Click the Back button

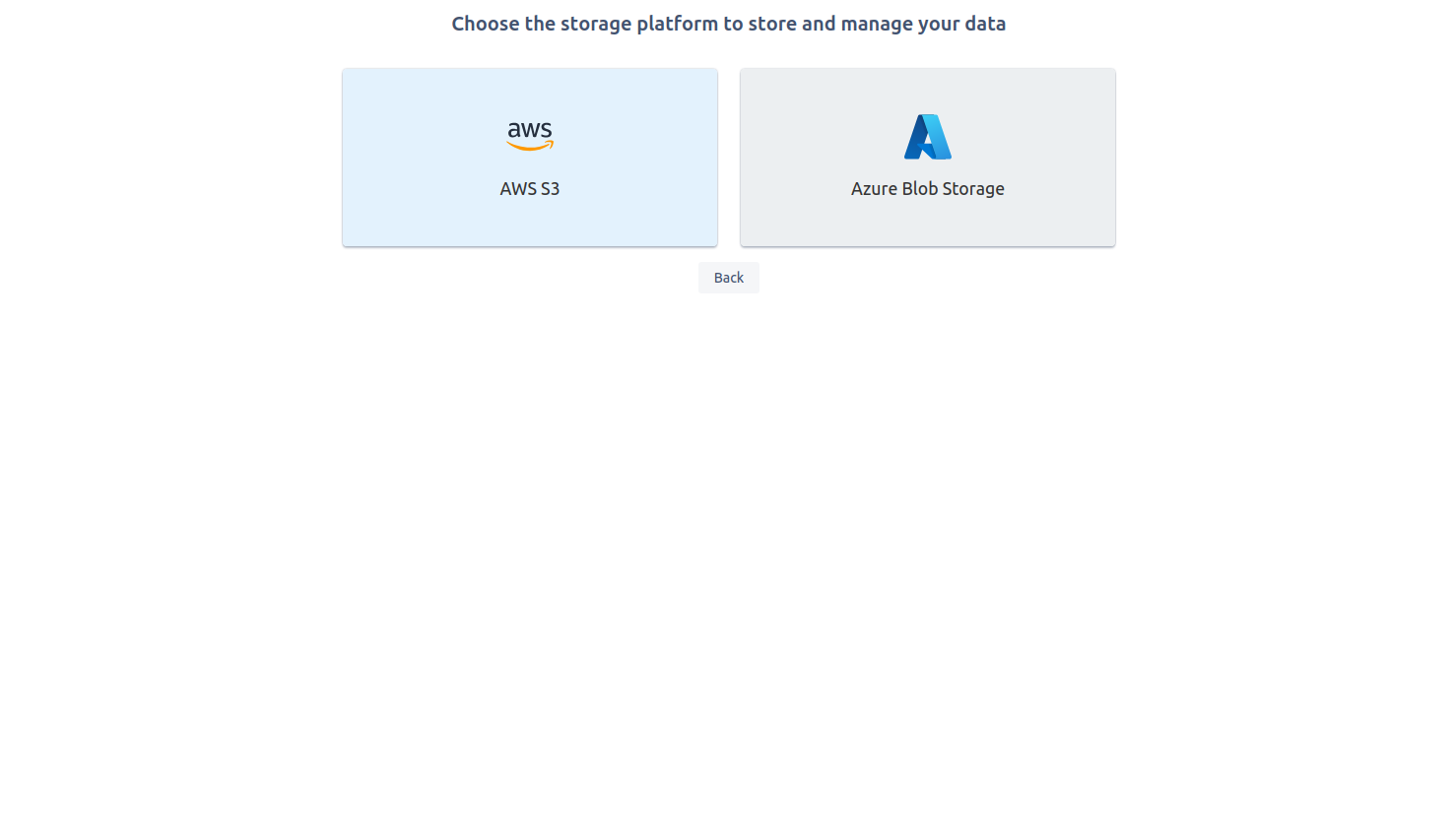(729, 278)
